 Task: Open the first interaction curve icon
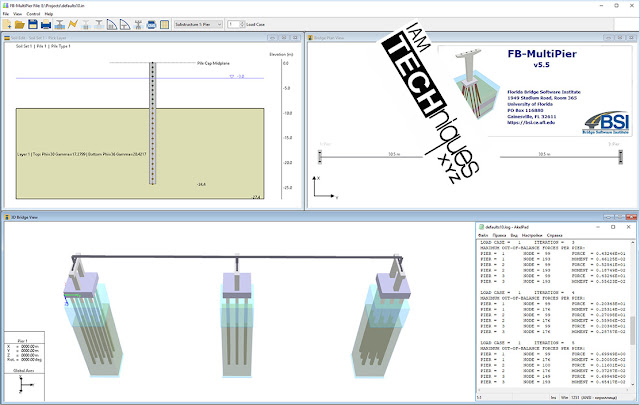point(112,24)
